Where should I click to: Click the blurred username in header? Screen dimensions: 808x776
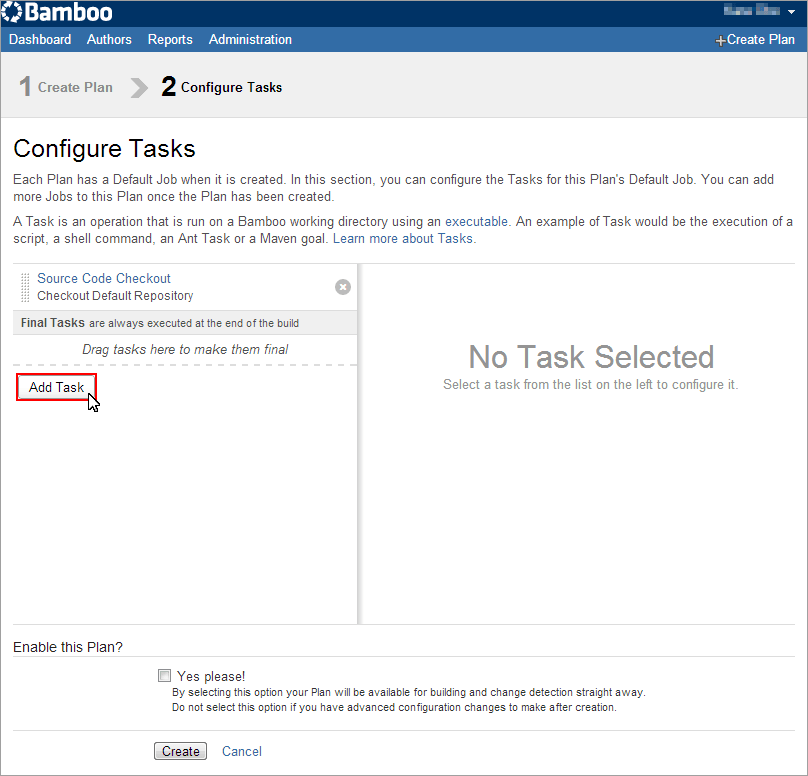[x=752, y=10]
